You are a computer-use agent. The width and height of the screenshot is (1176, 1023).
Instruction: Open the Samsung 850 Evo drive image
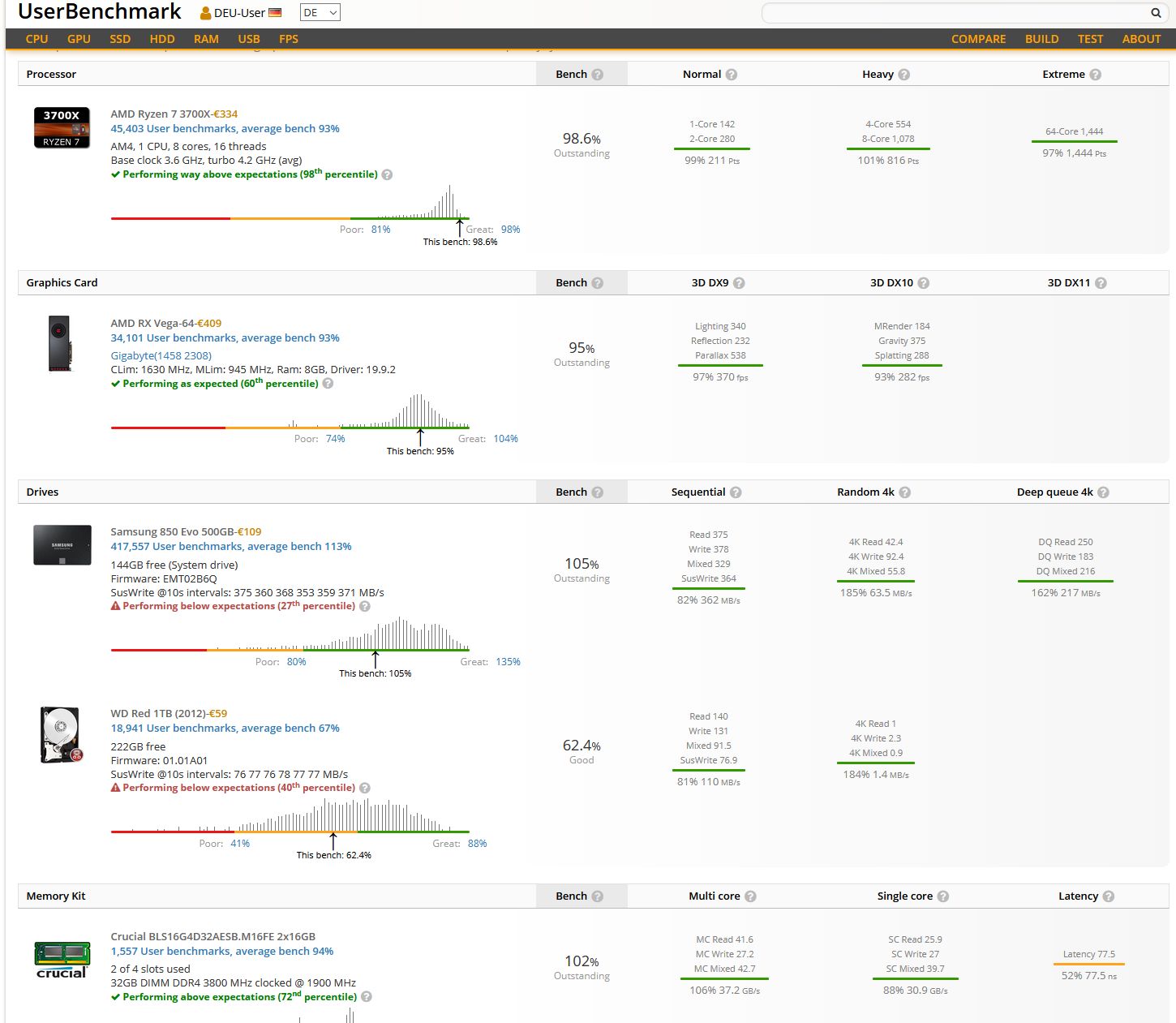click(x=62, y=545)
